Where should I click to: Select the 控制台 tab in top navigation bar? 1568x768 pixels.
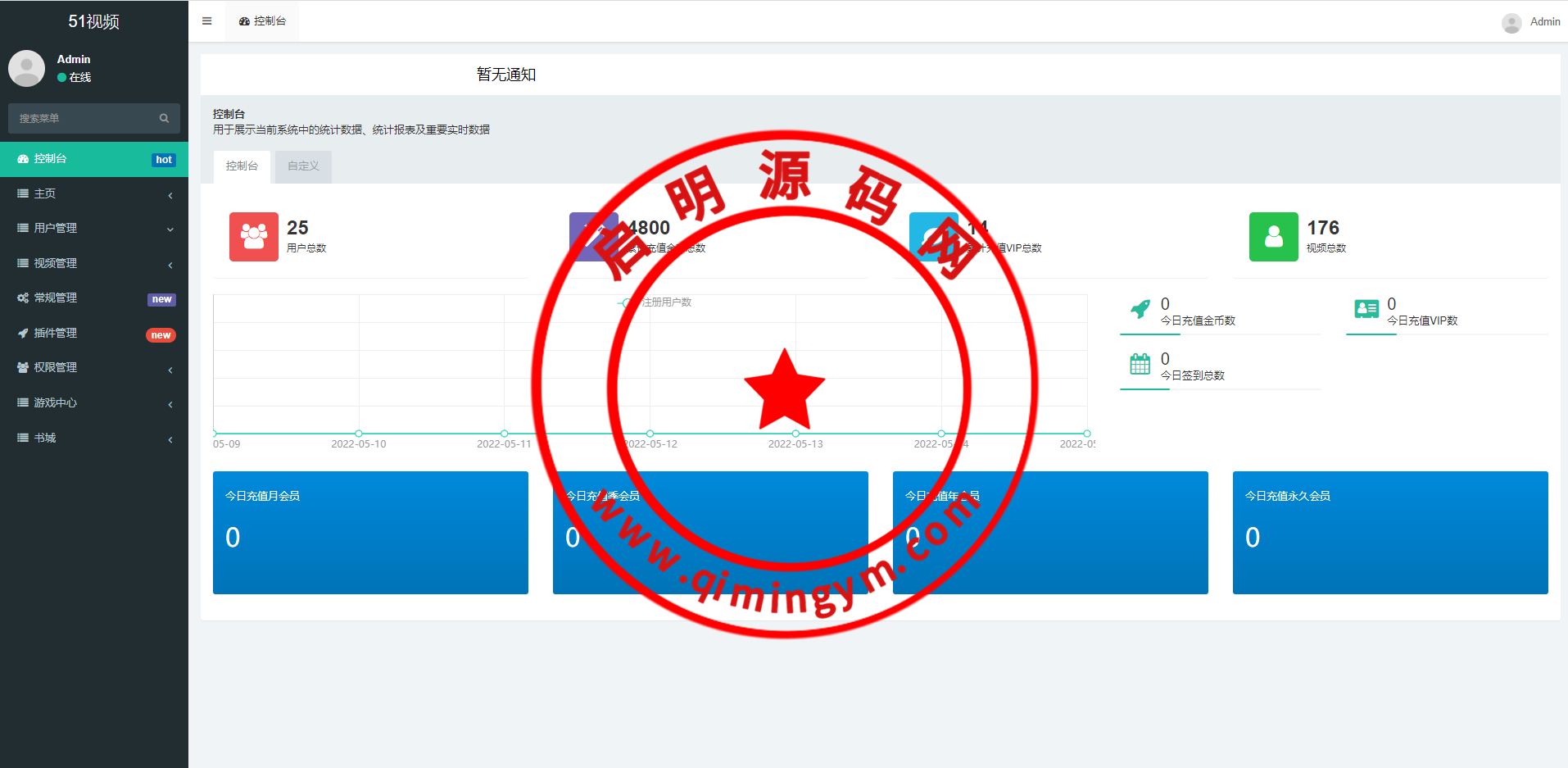click(263, 21)
